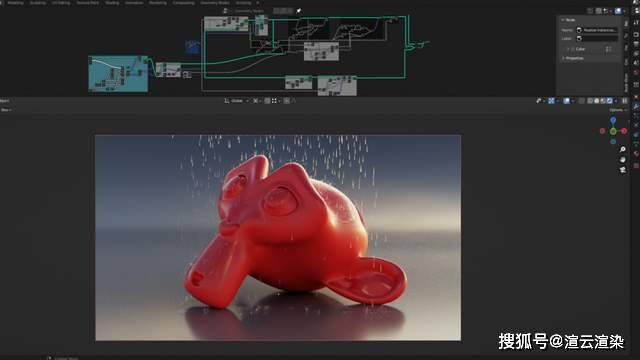
Task: Toggle X-ray mode
Action: [x=582, y=101]
